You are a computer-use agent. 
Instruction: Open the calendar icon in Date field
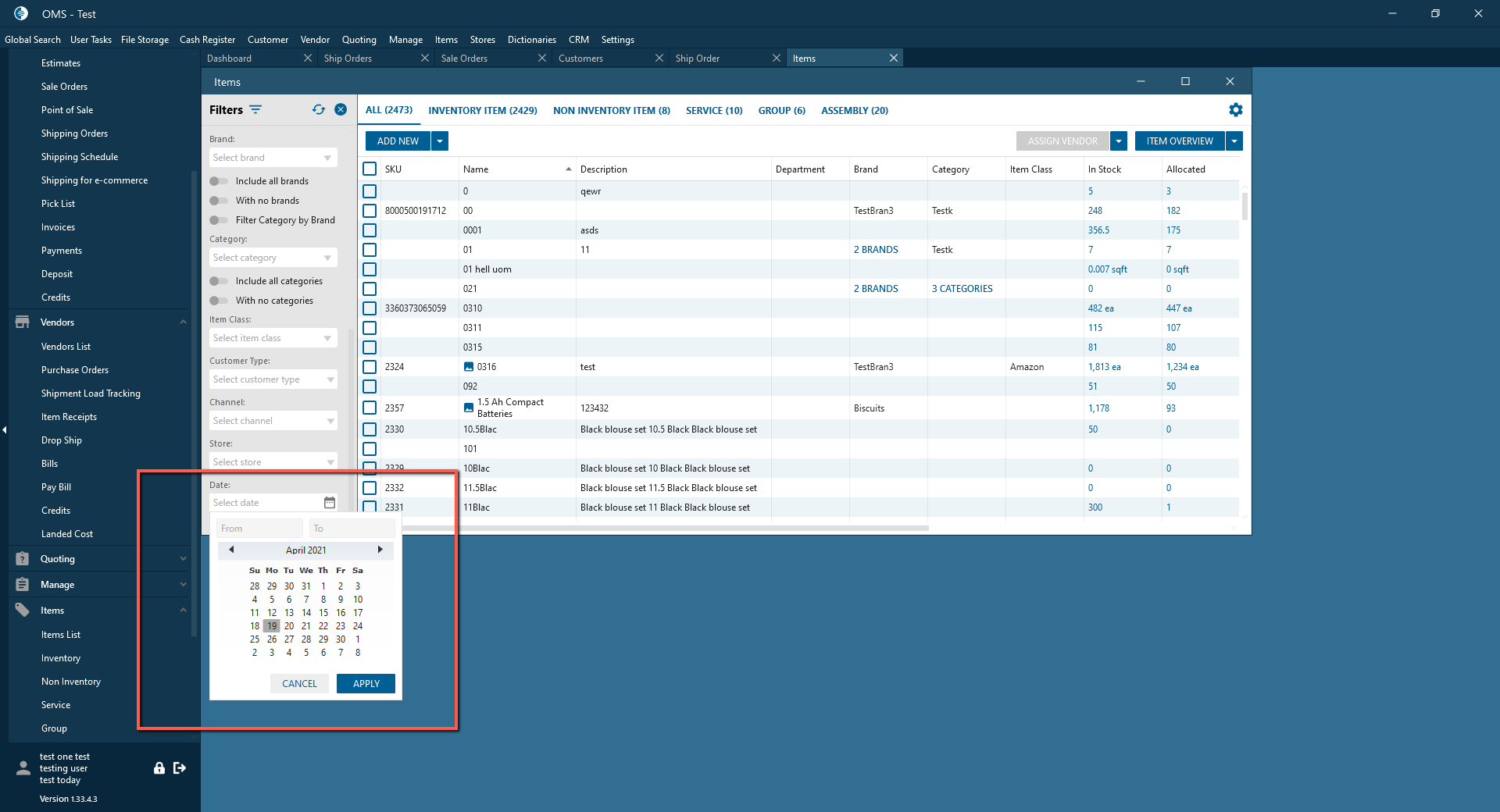point(330,503)
